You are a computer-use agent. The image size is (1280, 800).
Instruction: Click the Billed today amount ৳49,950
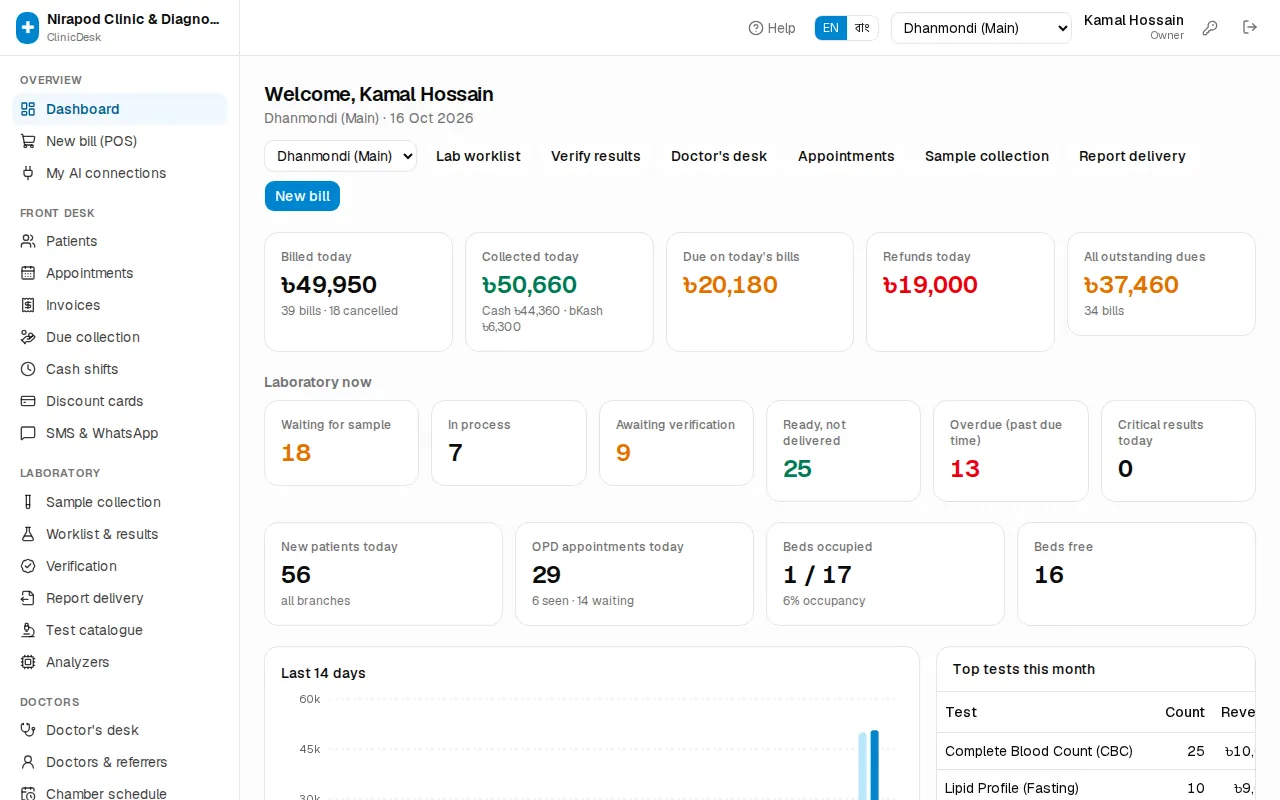point(329,285)
